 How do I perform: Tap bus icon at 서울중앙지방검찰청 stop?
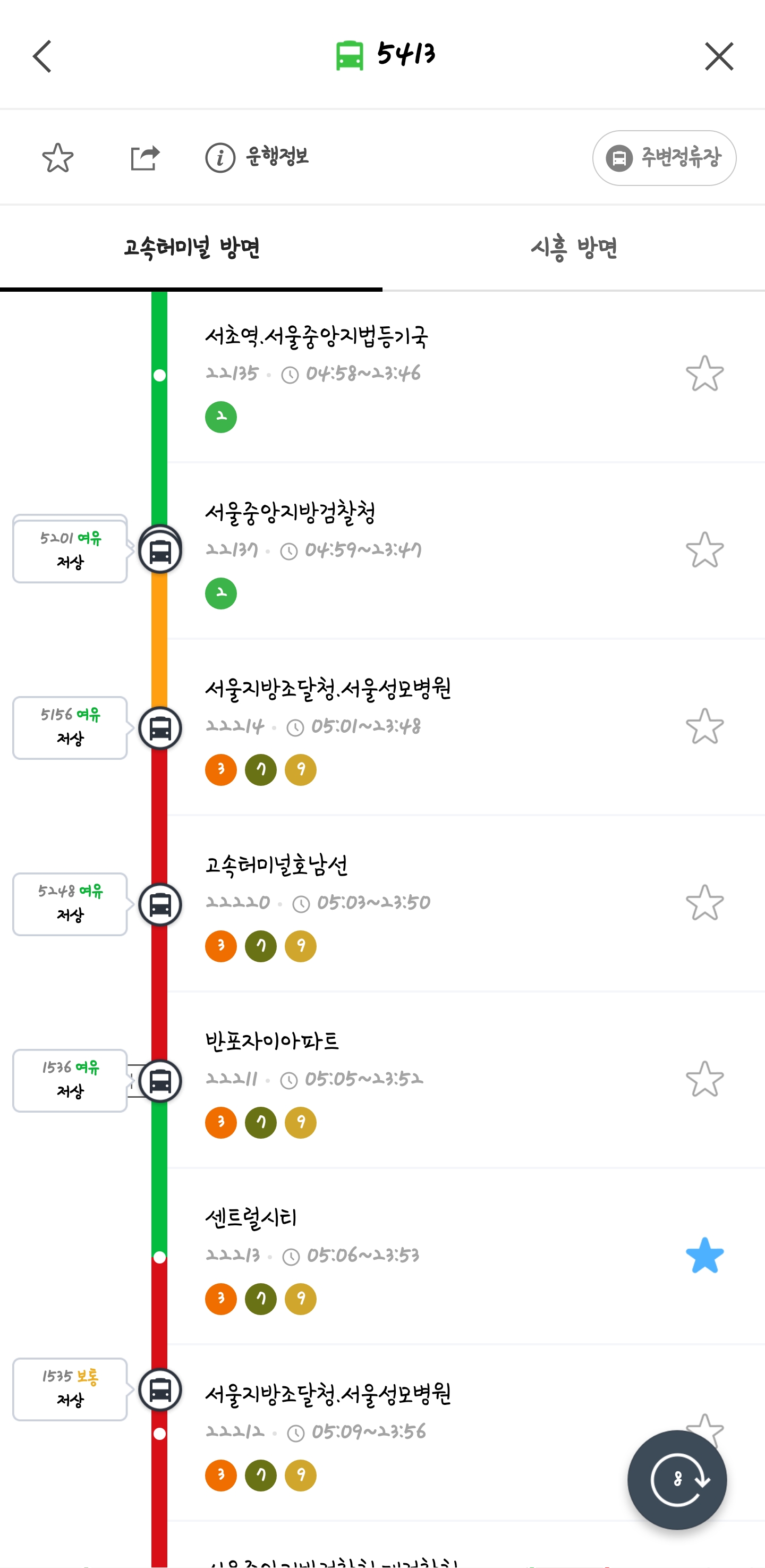point(160,552)
